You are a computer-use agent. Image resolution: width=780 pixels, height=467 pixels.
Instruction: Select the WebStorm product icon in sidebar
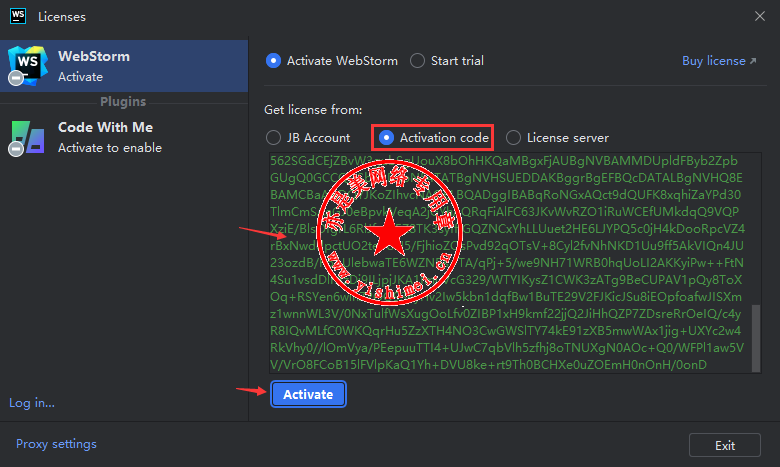(28, 66)
